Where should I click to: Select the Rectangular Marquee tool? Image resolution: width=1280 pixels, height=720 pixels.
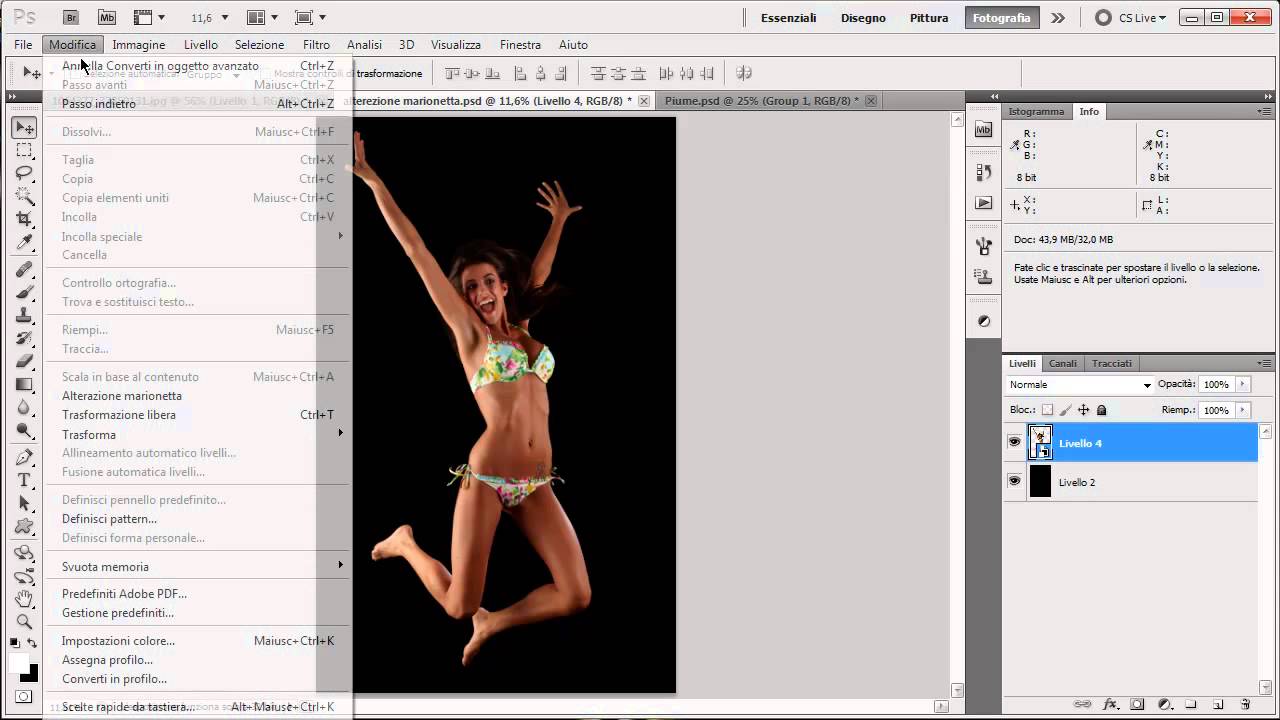[25, 150]
